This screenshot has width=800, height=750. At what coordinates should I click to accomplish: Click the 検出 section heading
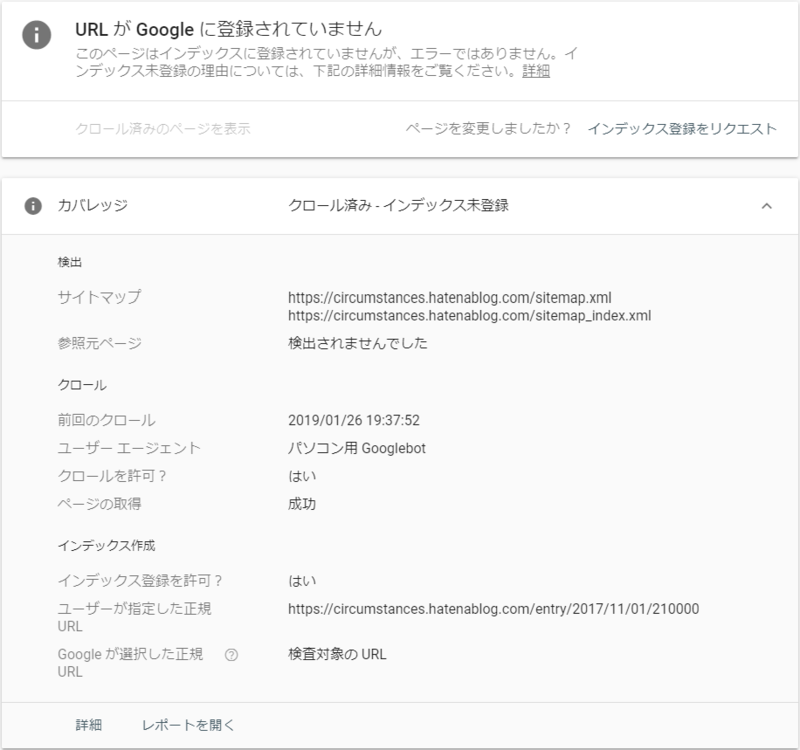coord(70,262)
